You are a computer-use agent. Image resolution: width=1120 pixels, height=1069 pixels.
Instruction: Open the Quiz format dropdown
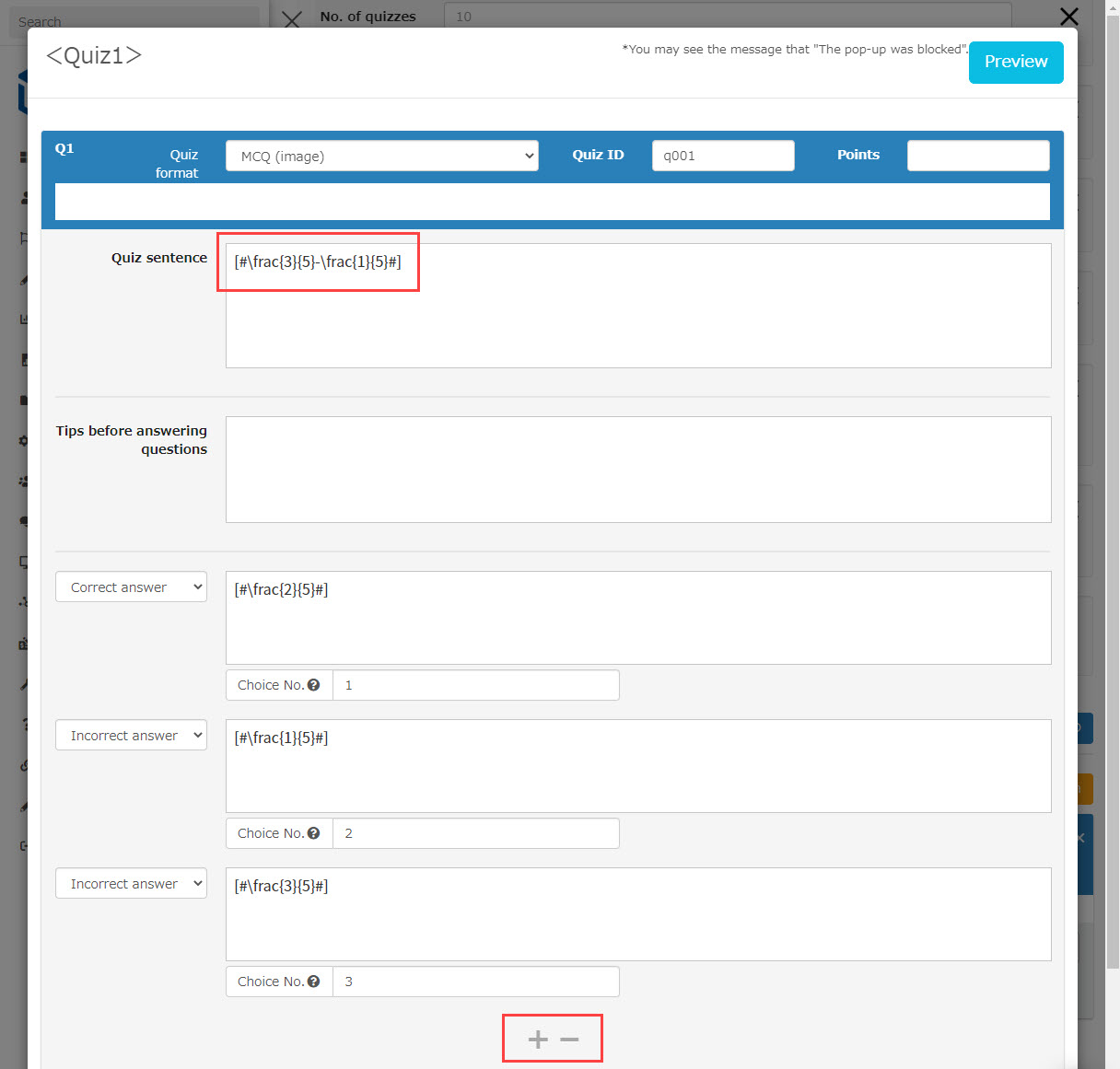382,156
